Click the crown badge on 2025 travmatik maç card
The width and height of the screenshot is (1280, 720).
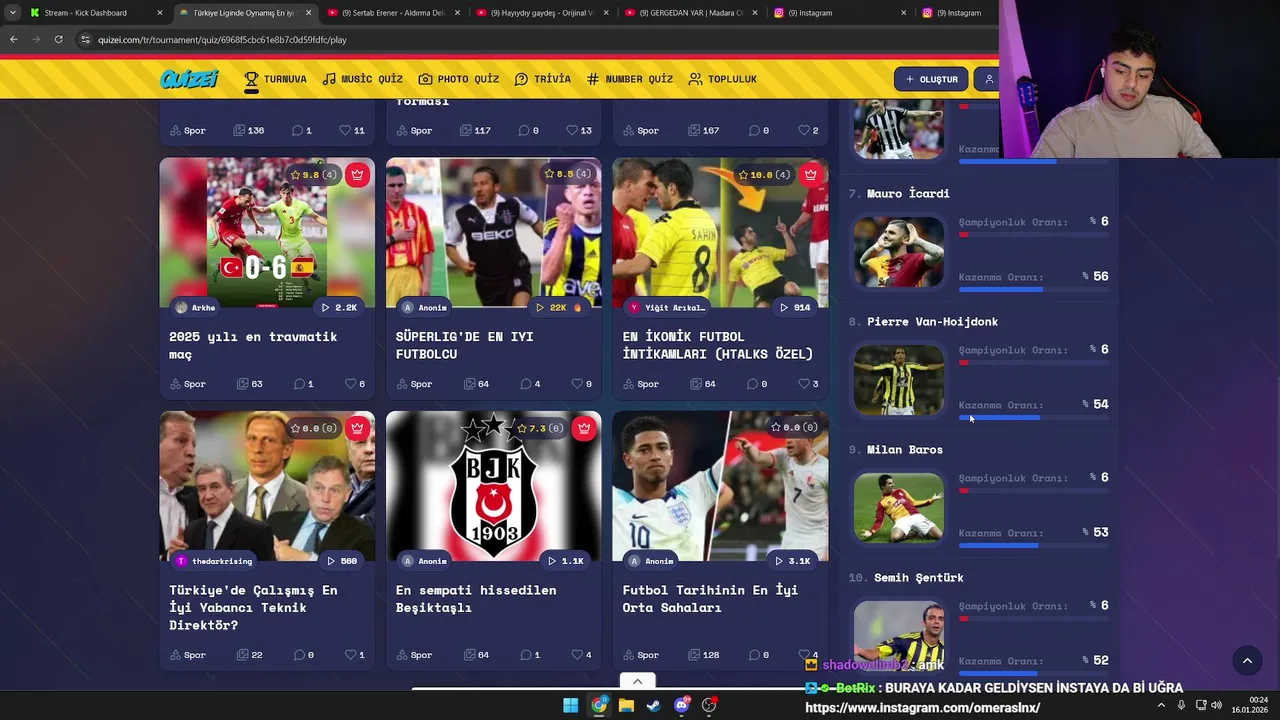pyautogui.click(x=357, y=174)
